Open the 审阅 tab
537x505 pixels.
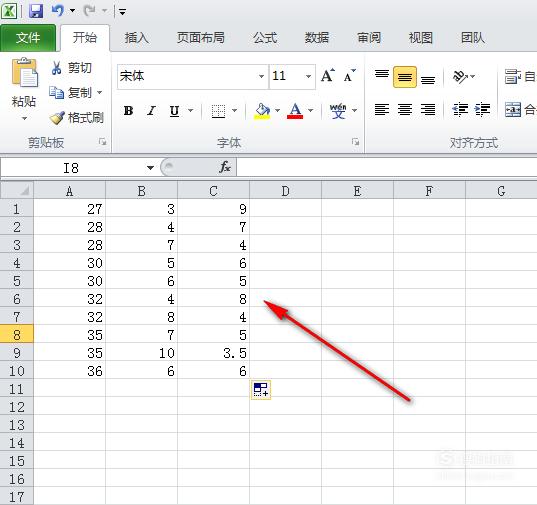click(369, 38)
